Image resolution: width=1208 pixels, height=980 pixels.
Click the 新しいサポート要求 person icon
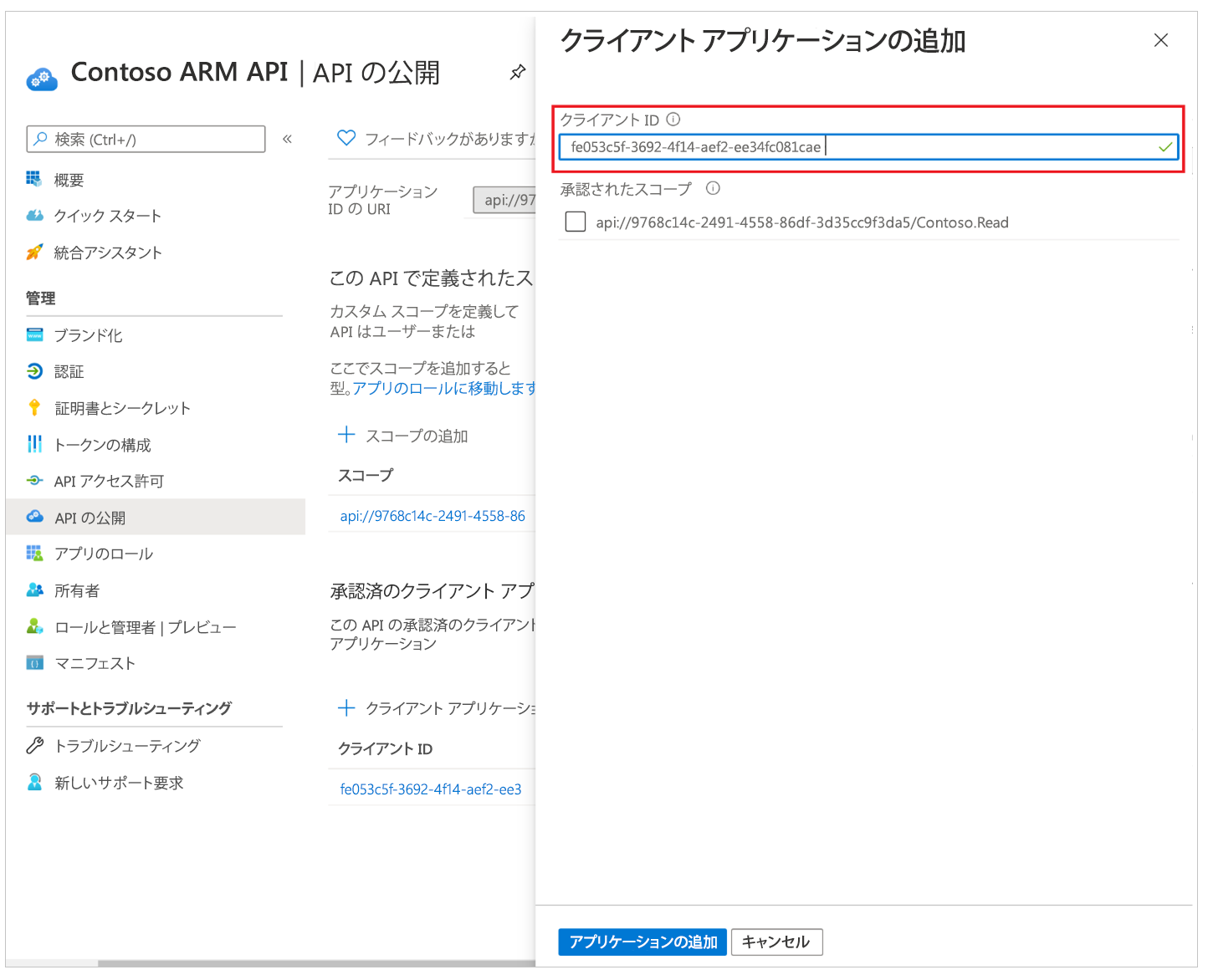pyautogui.click(x=34, y=782)
